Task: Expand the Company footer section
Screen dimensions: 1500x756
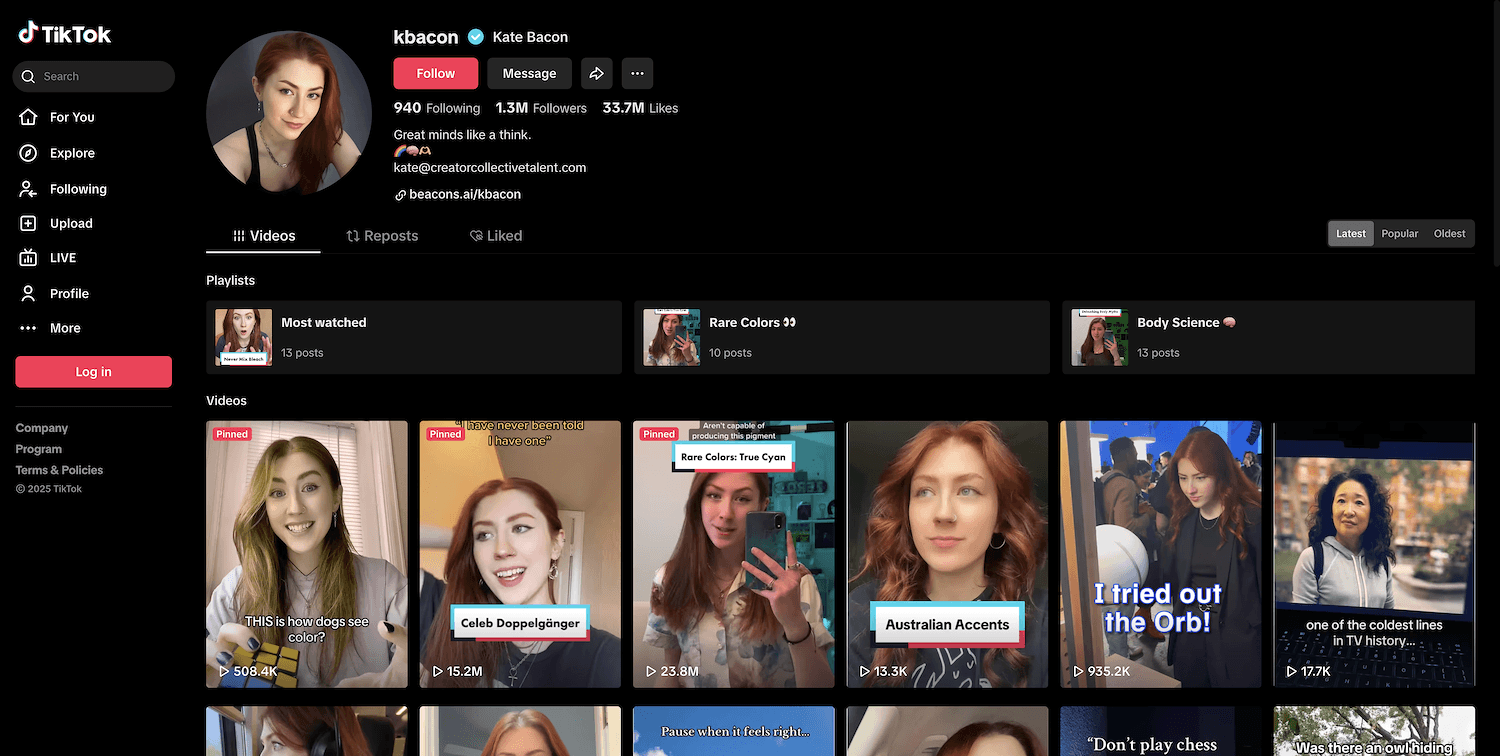Action: point(42,428)
